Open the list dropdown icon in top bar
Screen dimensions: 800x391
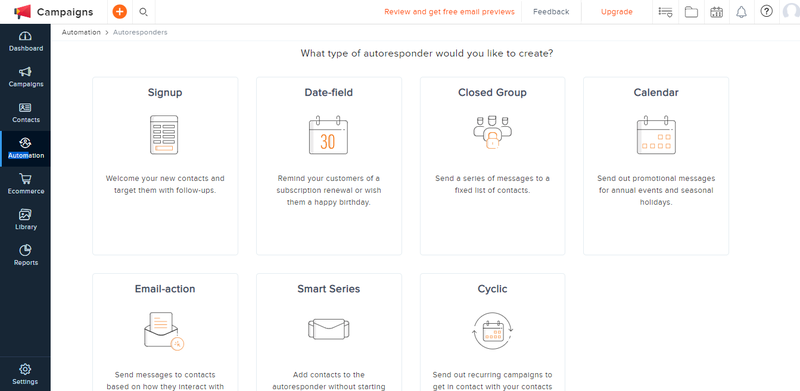tap(665, 12)
